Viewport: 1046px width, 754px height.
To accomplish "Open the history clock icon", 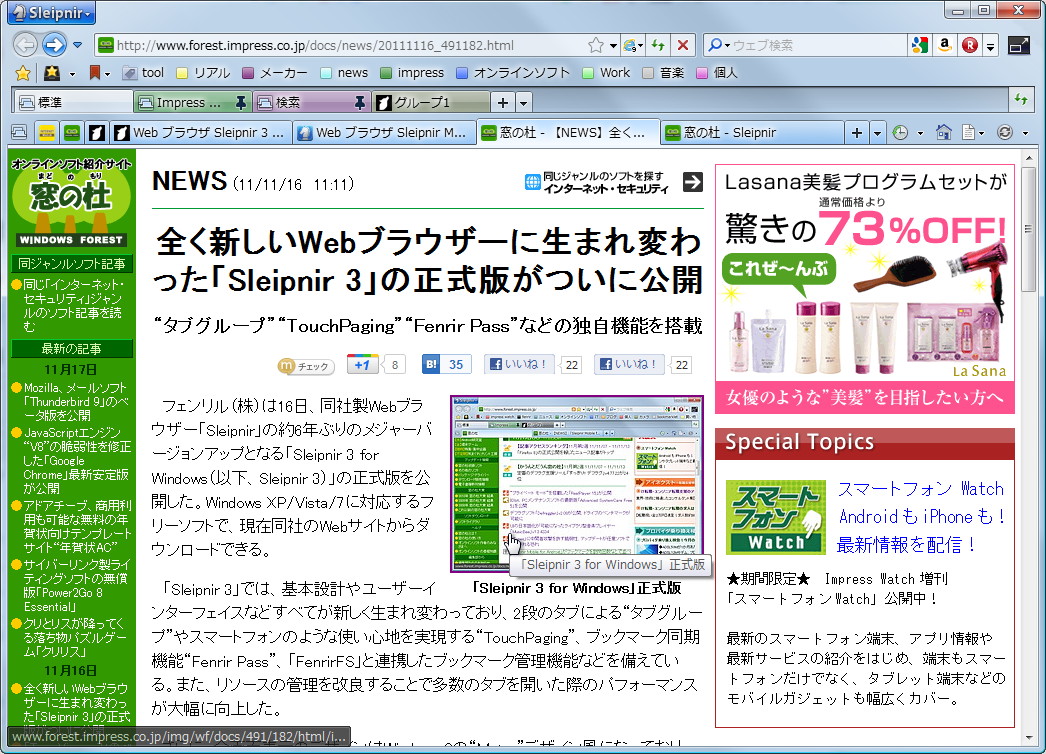I will click(901, 132).
